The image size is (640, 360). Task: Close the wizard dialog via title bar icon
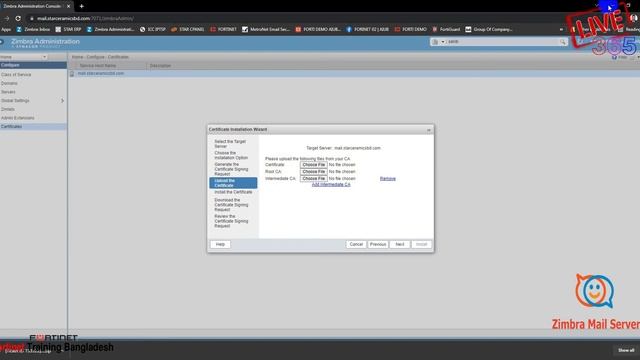click(x=429, y=130)
